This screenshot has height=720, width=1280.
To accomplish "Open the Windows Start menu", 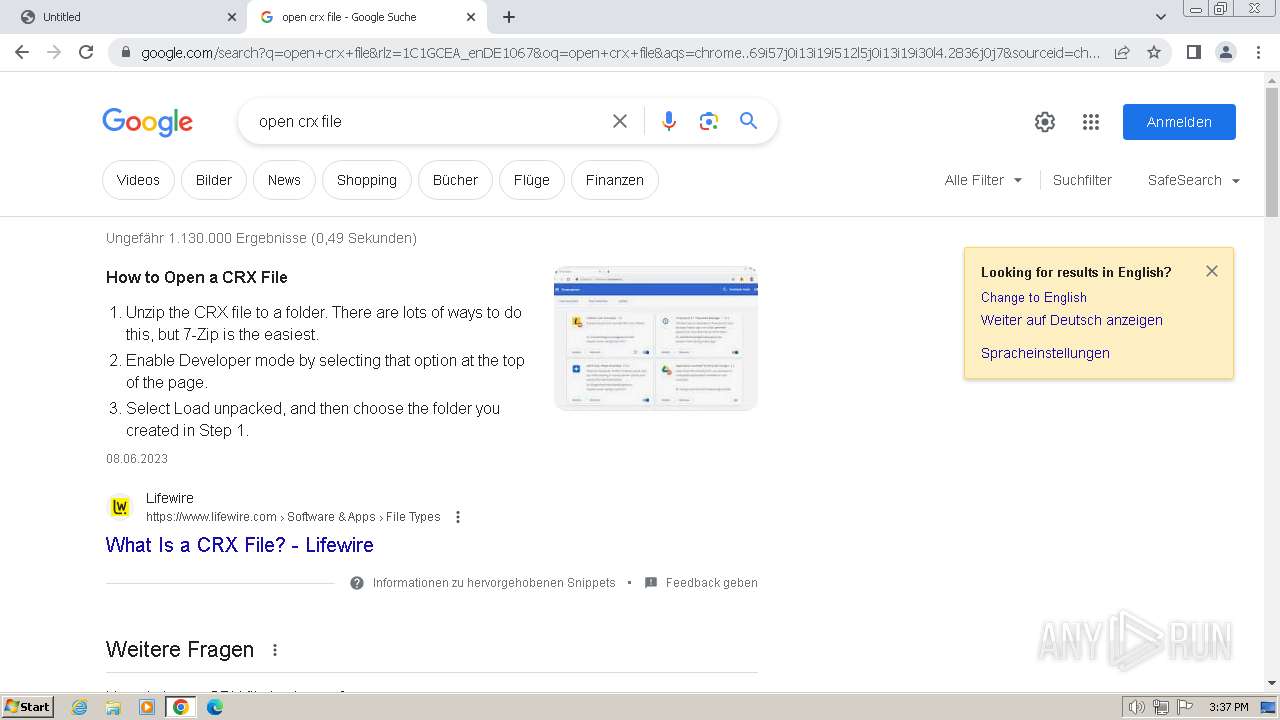I will (x=27, y=707).
